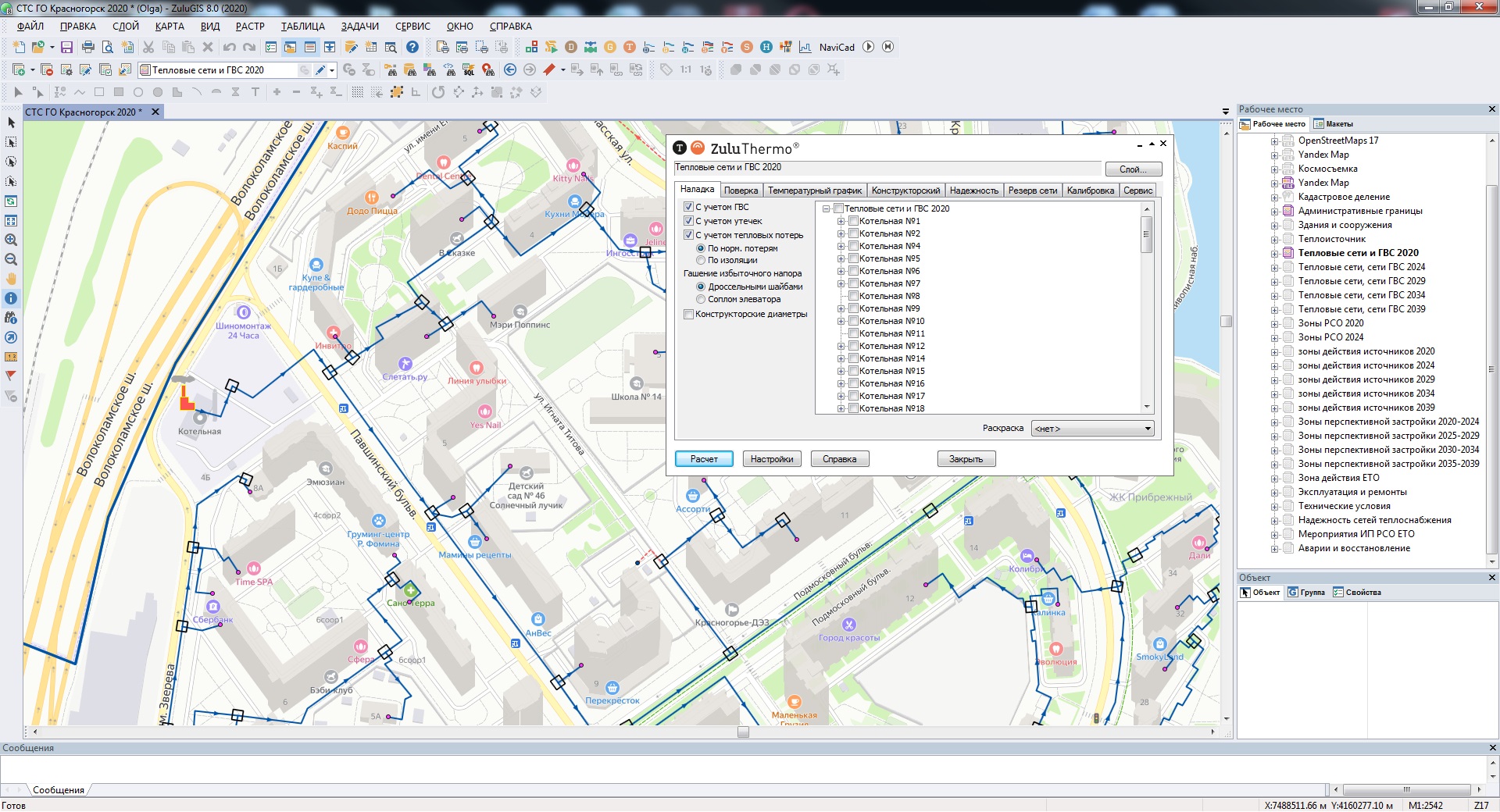Show whole map with fit-extent icon
Screen dimensions: 1500x812
11,220
